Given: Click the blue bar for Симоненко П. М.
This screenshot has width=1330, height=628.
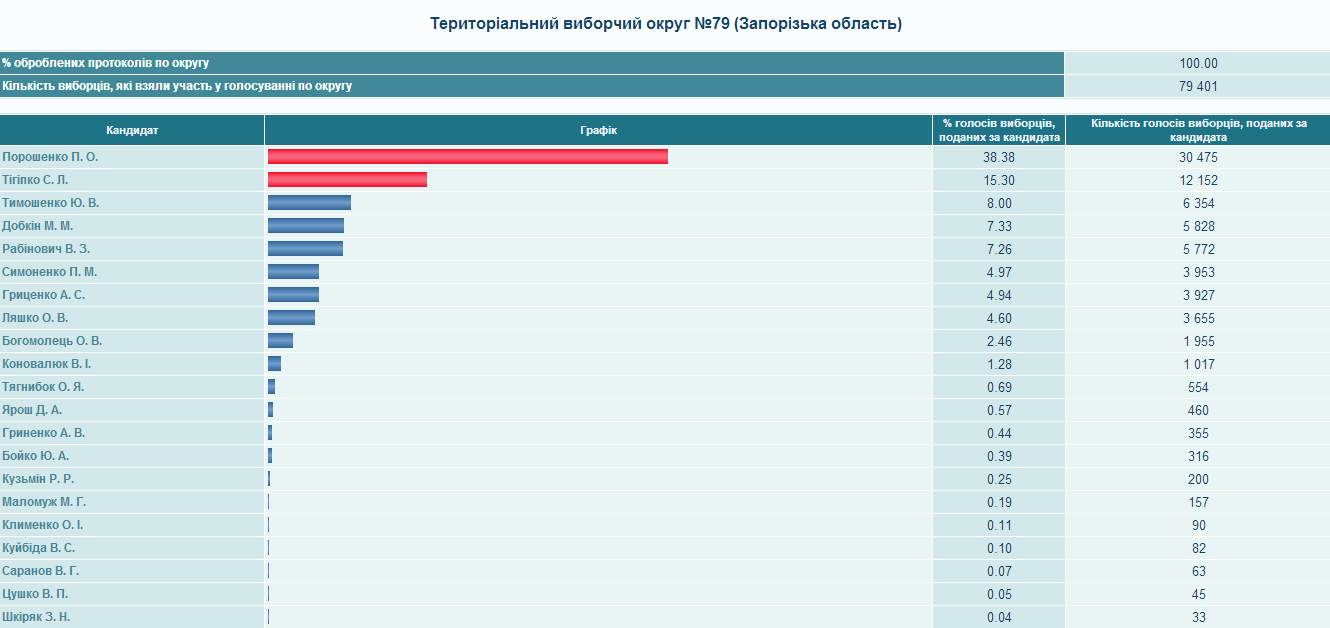Looking at the screenshot, I should [293, 272].
